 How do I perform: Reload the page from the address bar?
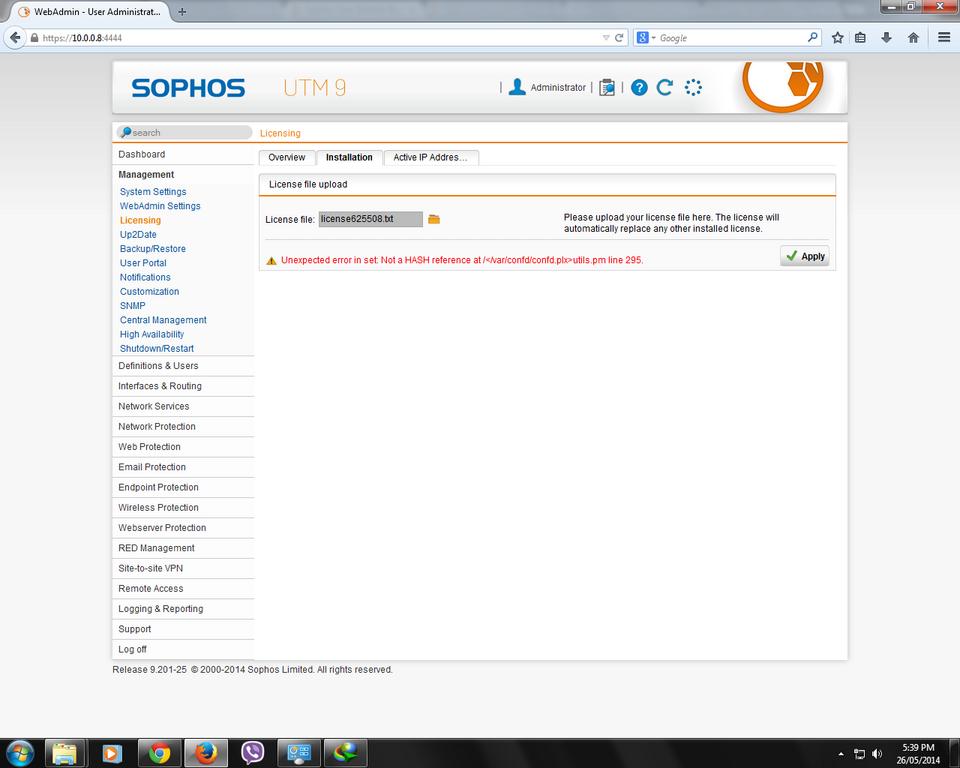pos(619,38)
